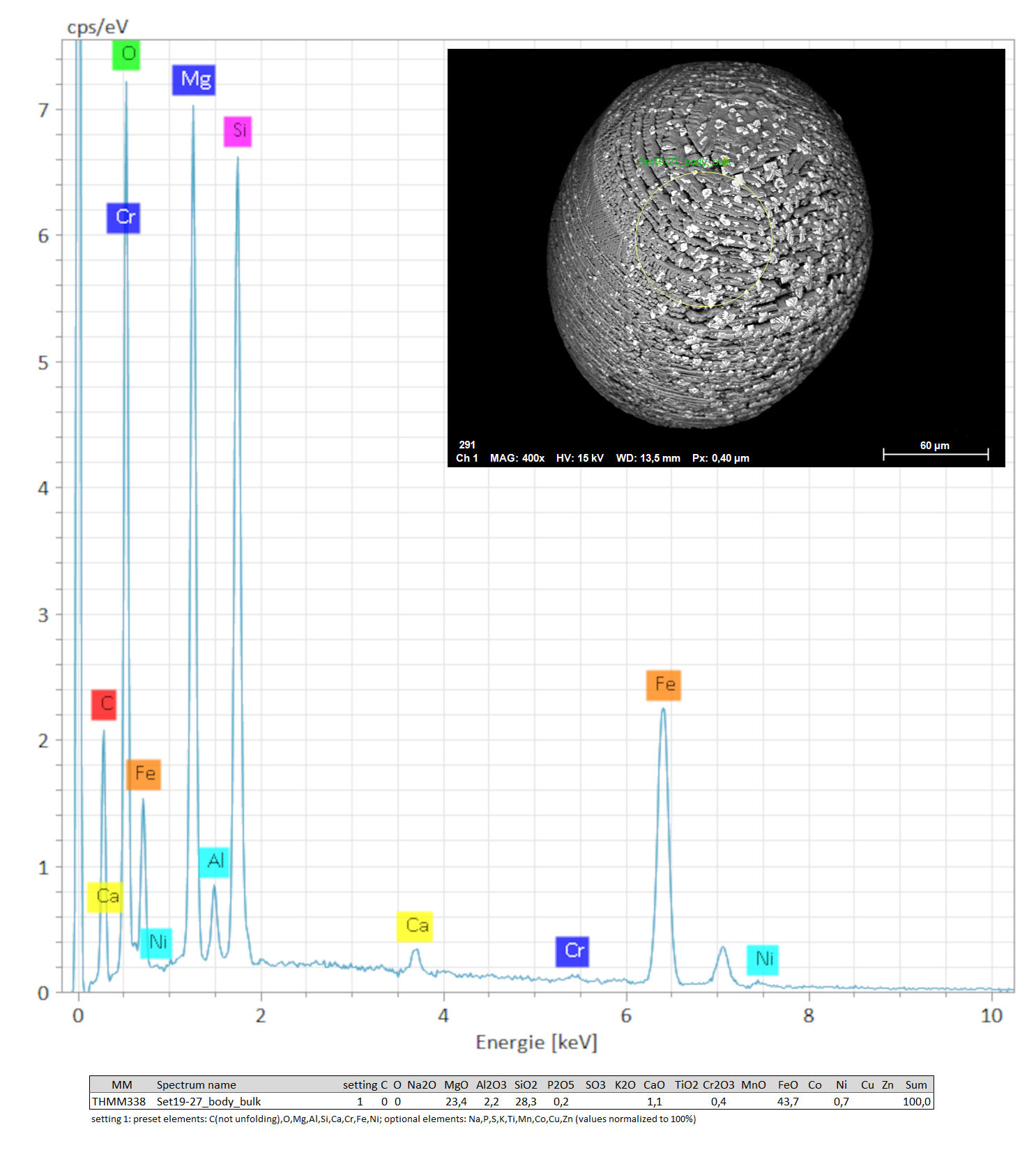This screenshot has height=1157, width=1036.
Task: Click the Ca label near 3.7 keV
Action: pyautogui.click(x=415, y=926)
